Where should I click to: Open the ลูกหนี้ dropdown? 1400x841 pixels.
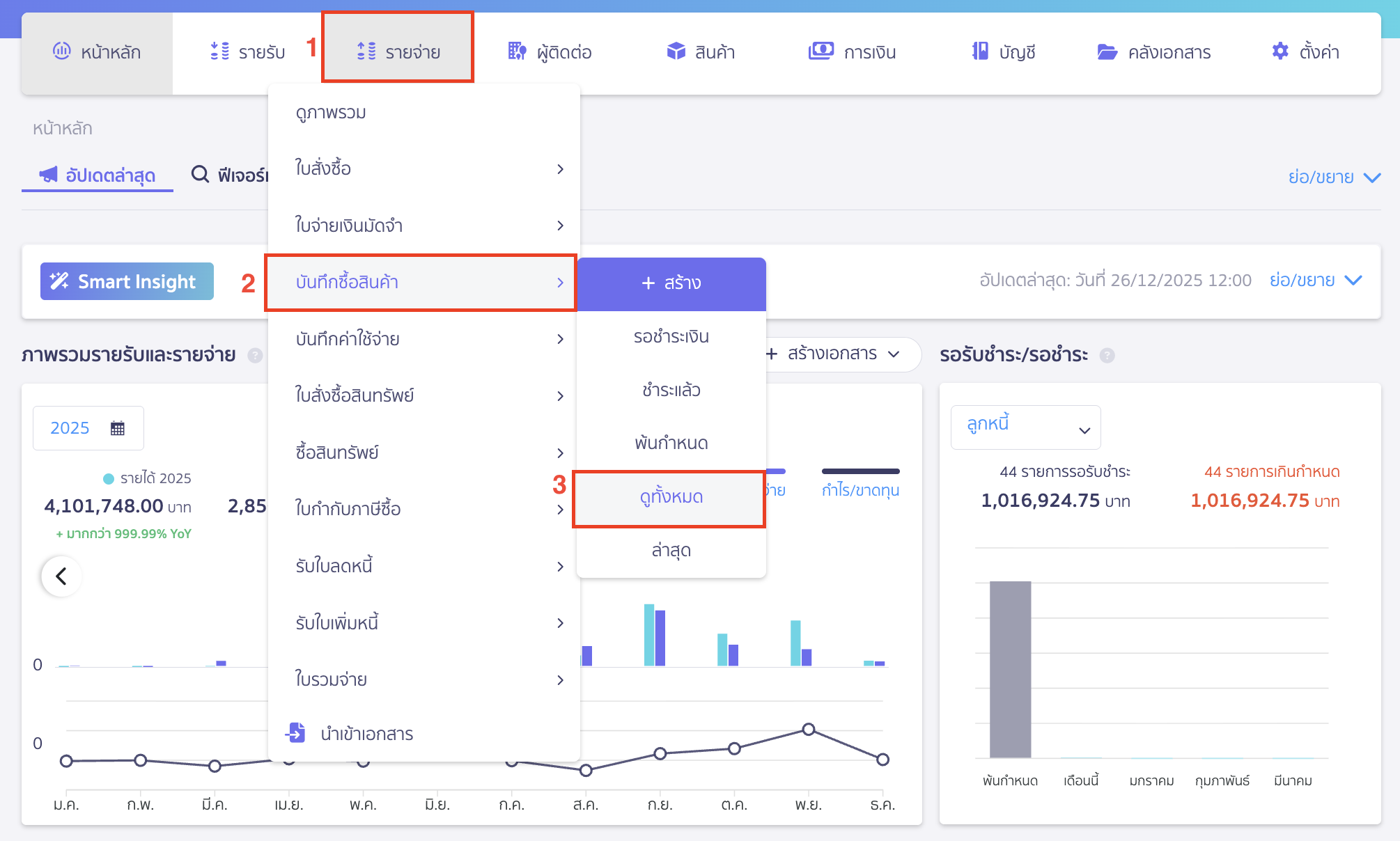tap(1025, 427)
